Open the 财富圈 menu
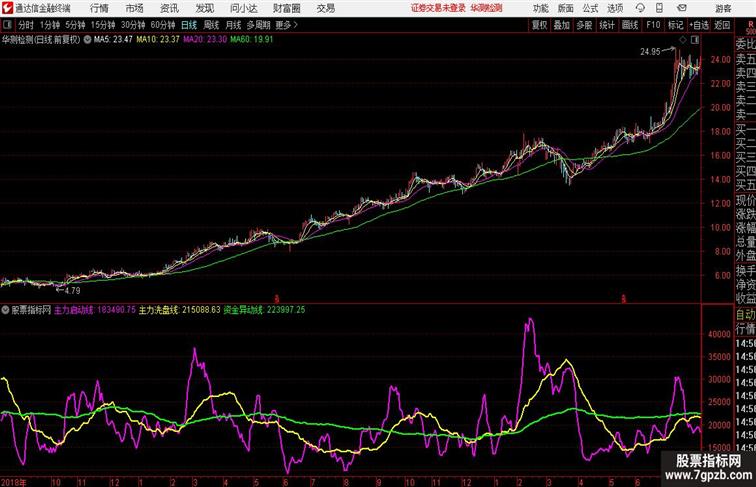Screen dimensions: 756x487 pos(286,8)
